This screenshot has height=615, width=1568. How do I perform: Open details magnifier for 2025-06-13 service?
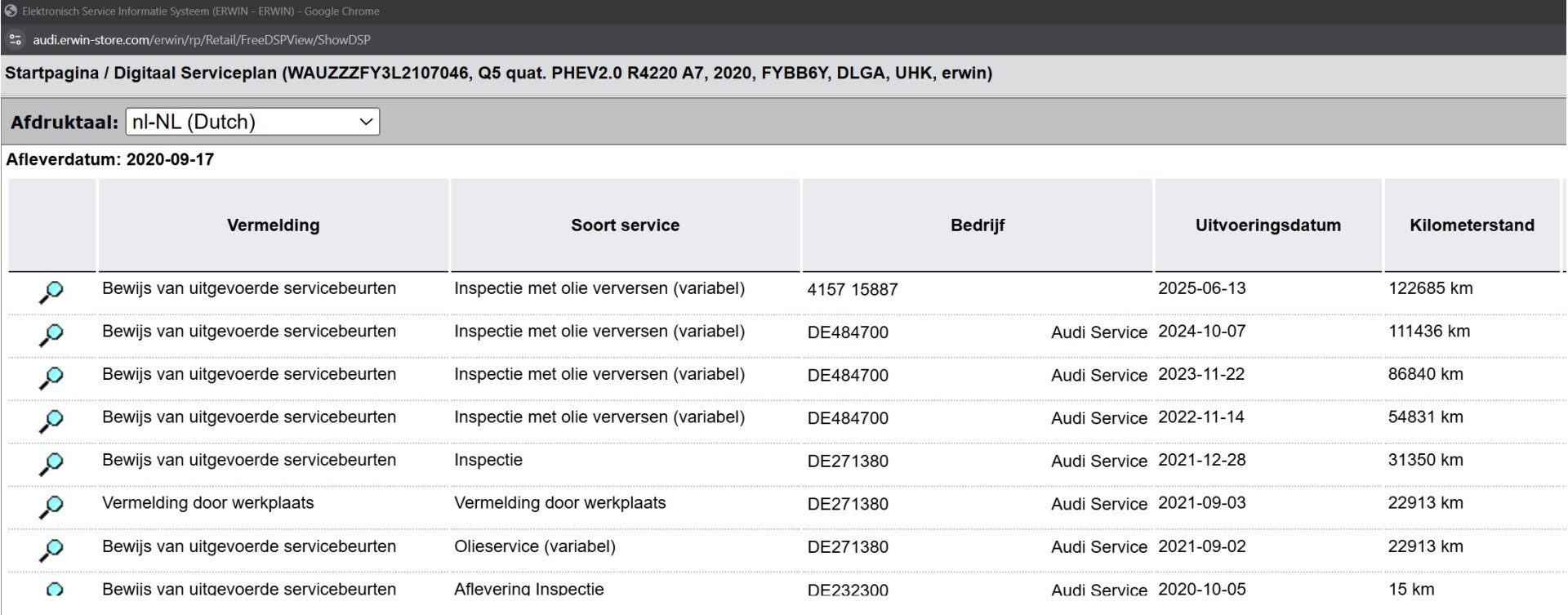pyautogui.click(x=51, y=292)
